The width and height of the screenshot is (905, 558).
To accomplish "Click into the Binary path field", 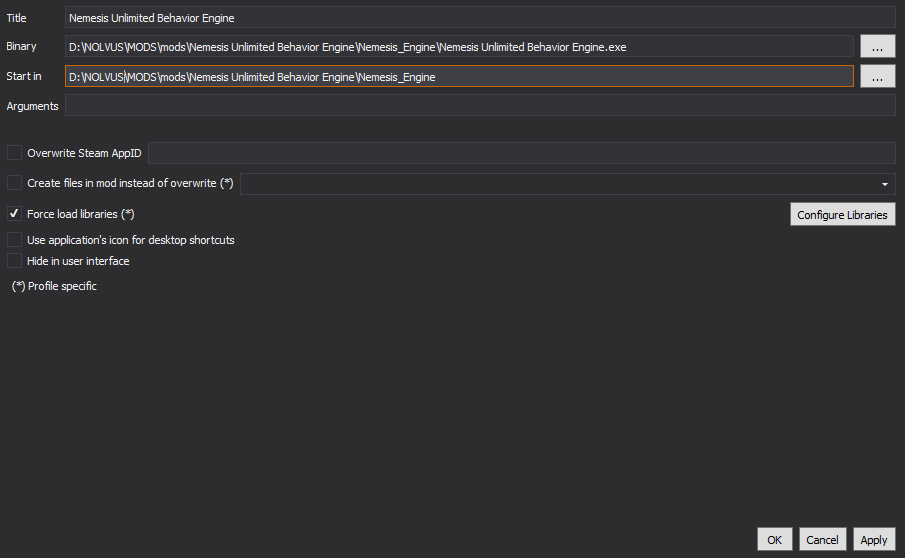I will pyautogui.click(x=459, y=47).
